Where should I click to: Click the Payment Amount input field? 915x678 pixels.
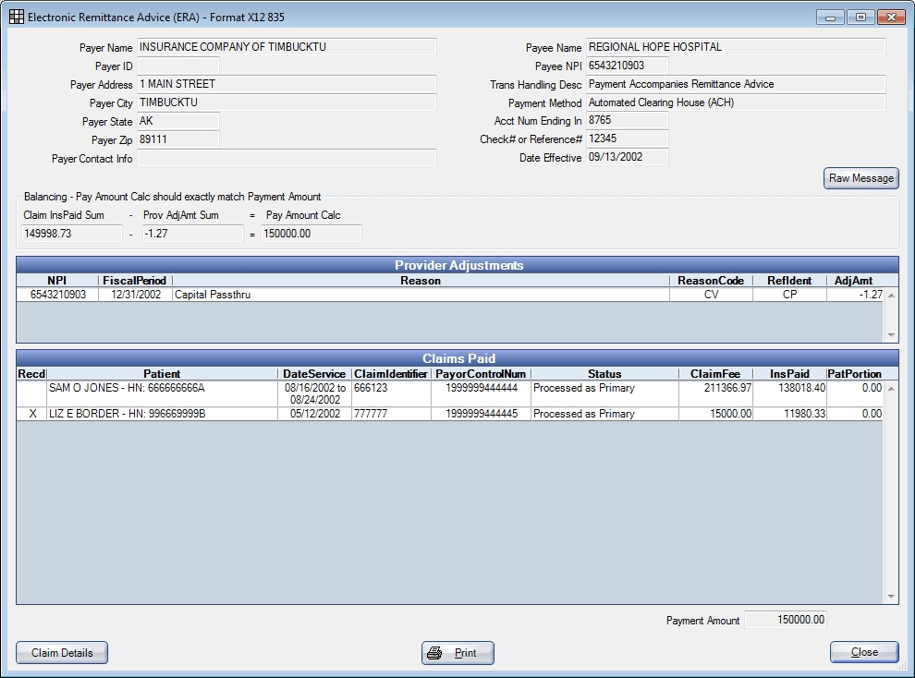pyautogui.click(x=785, y=618)
